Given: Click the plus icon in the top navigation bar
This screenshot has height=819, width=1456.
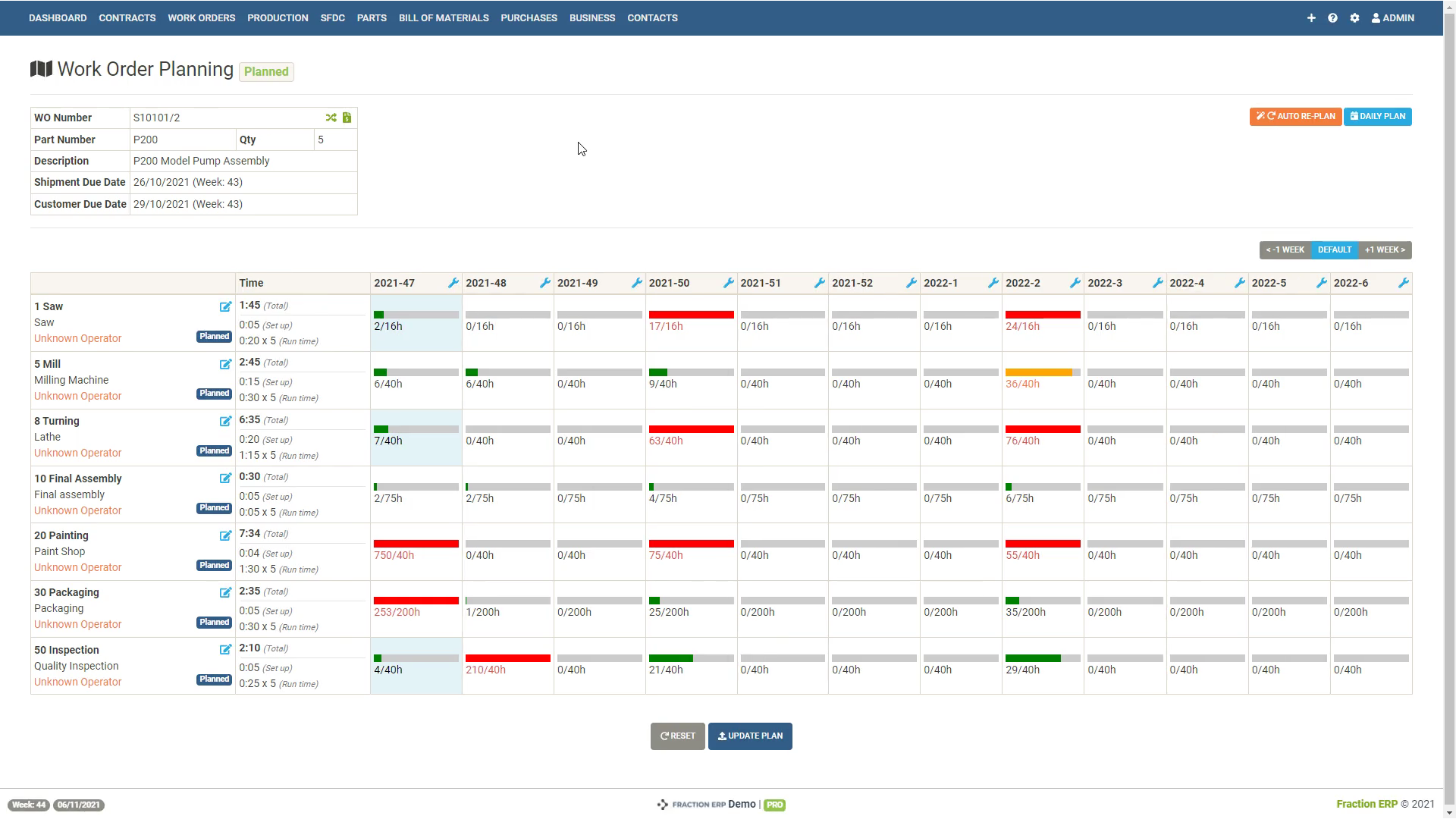Looking at the screenshot, I should (1311, 17).
